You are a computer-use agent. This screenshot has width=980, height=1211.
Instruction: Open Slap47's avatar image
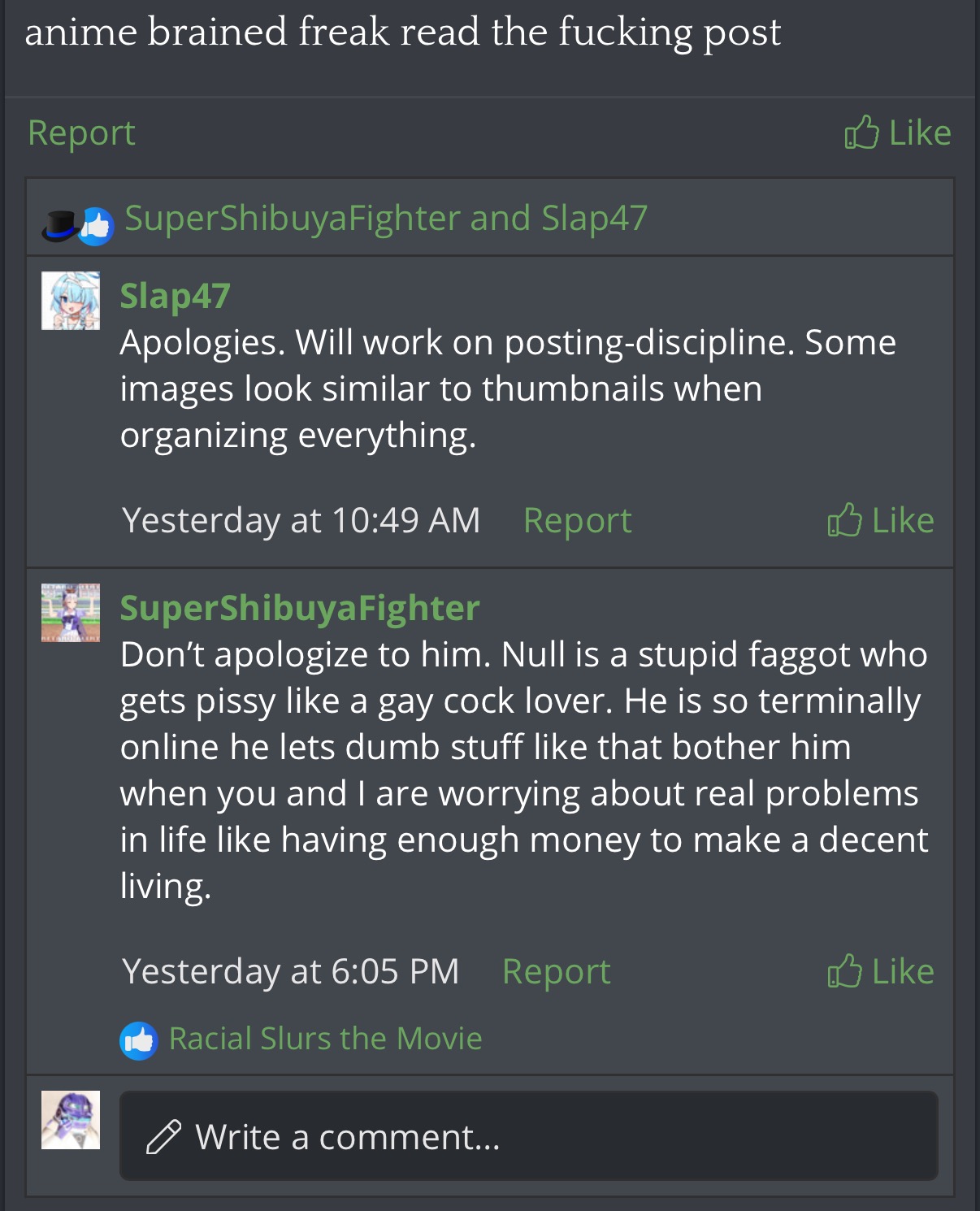click(71, 301)
